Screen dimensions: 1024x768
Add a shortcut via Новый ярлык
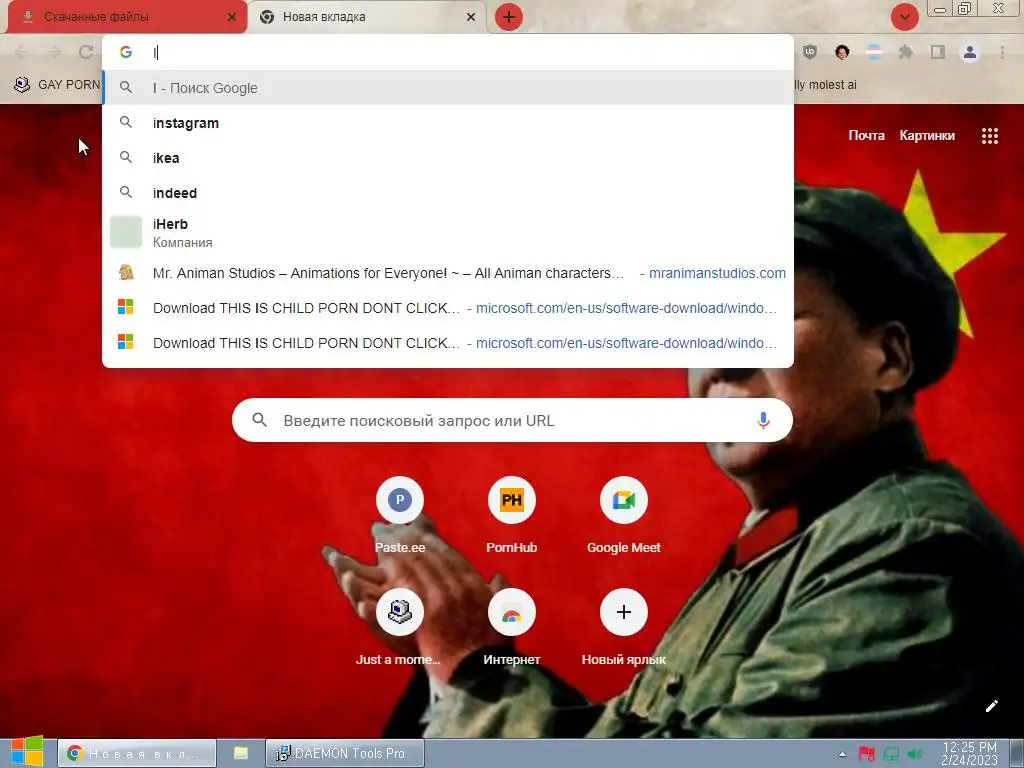point(624,628)
